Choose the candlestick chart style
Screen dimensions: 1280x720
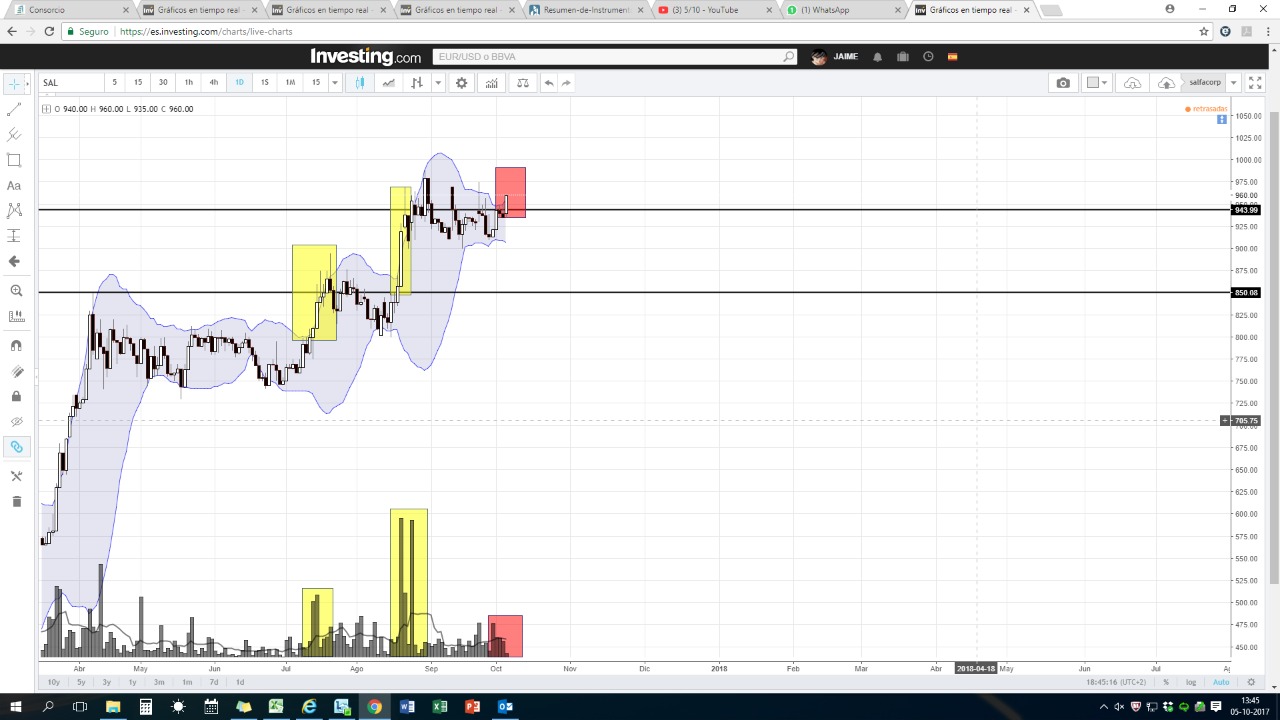[x=360, y=83]
